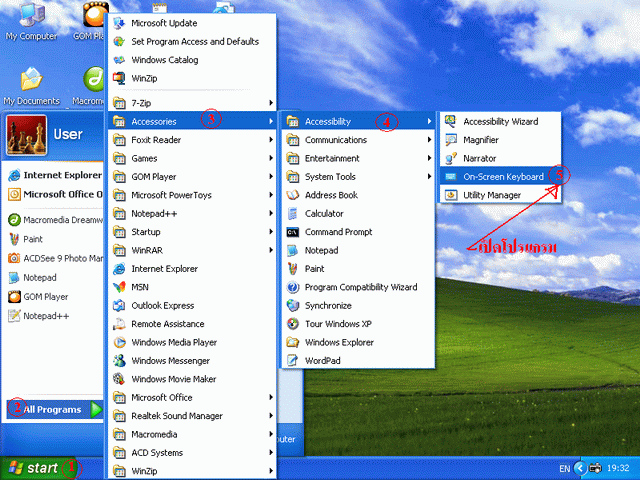This screenshot has width=640, height=480.
Task: Open Windows Catalog icon
Action: [119, 60]
